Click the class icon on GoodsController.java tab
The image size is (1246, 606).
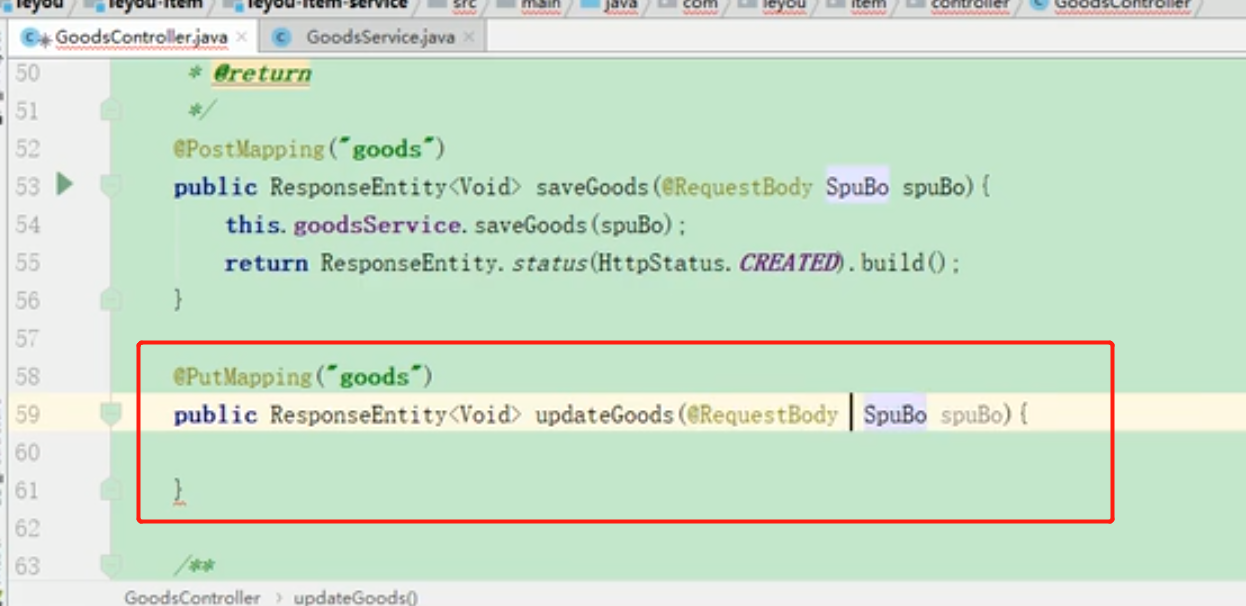[33, 38]
